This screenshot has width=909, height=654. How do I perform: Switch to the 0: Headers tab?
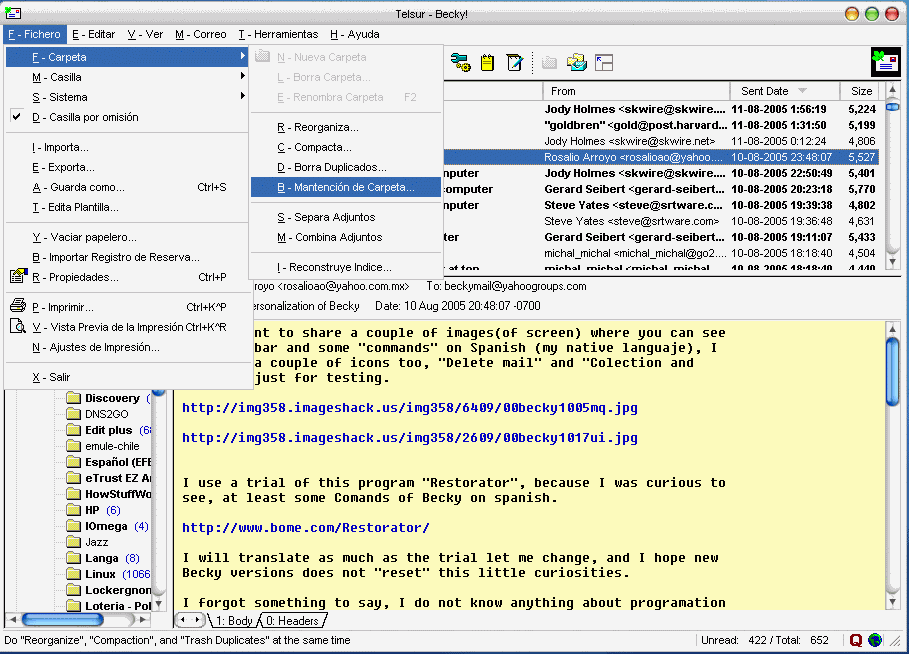point(293,620)
